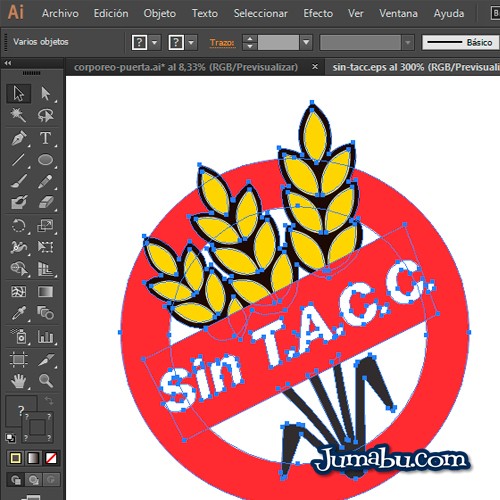Open the Archivo menu
Screen dimensions: 500x500
[60, 13]
